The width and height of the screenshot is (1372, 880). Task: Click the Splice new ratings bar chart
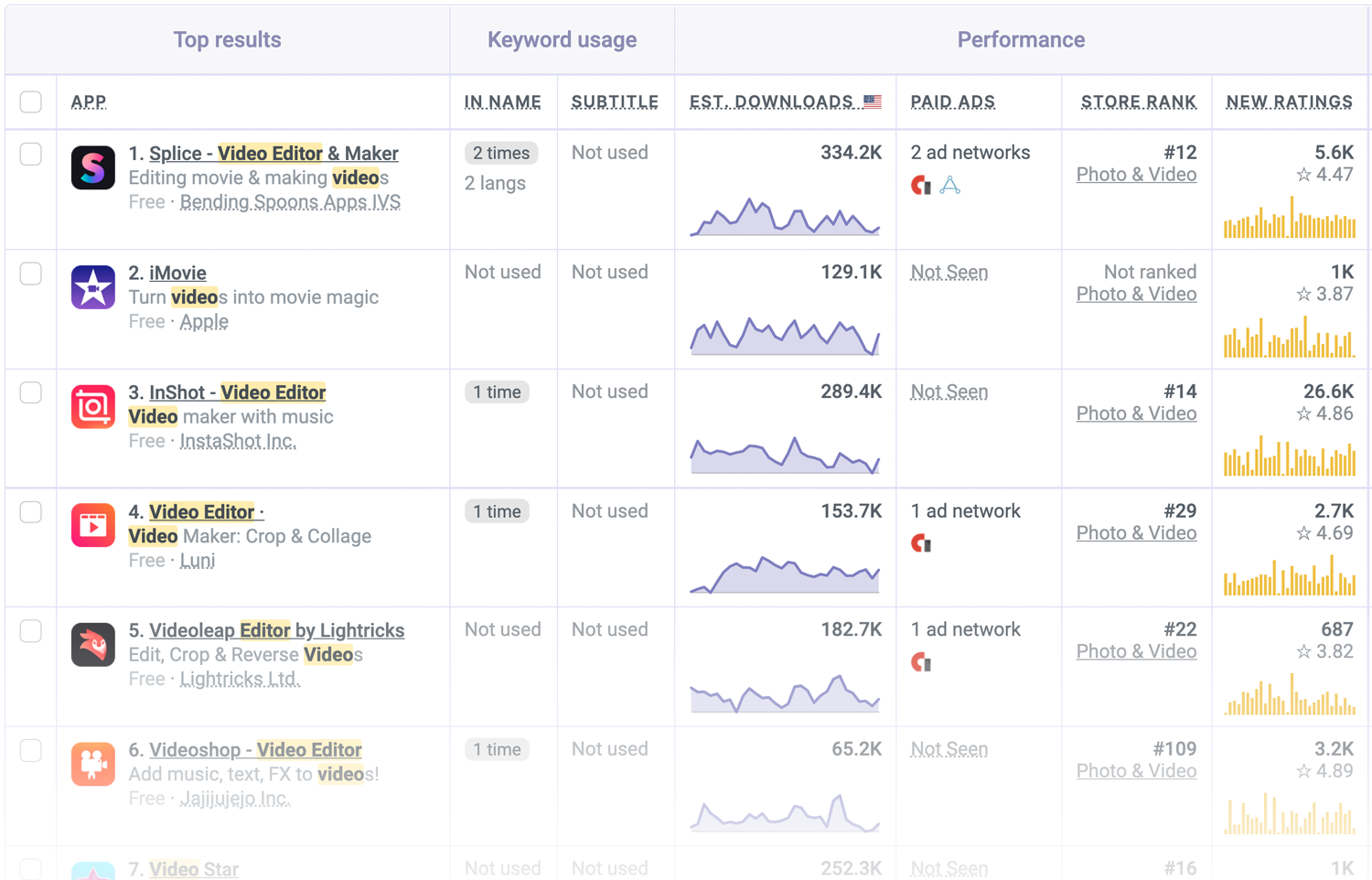[x=1290, y=220]
